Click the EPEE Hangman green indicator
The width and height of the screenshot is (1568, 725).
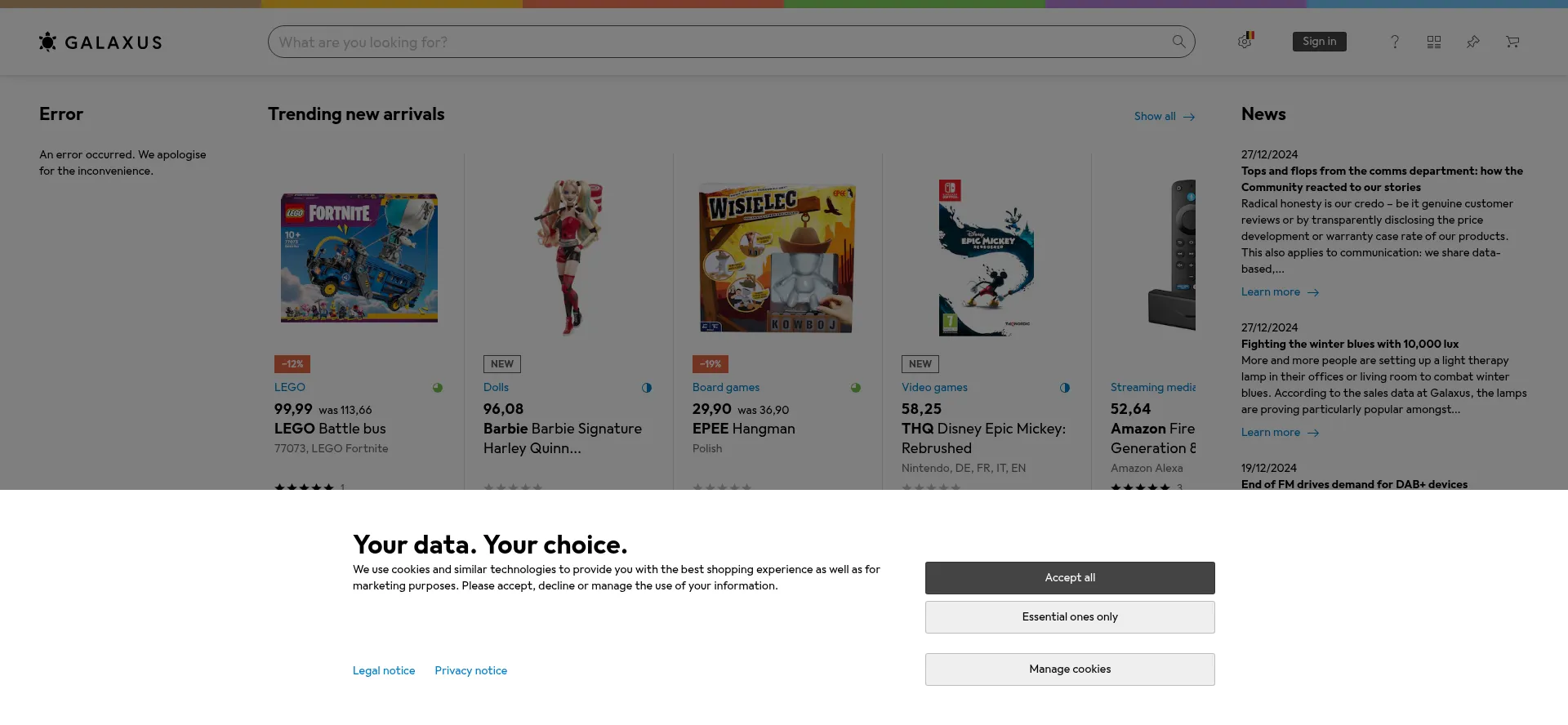[856, 388]
